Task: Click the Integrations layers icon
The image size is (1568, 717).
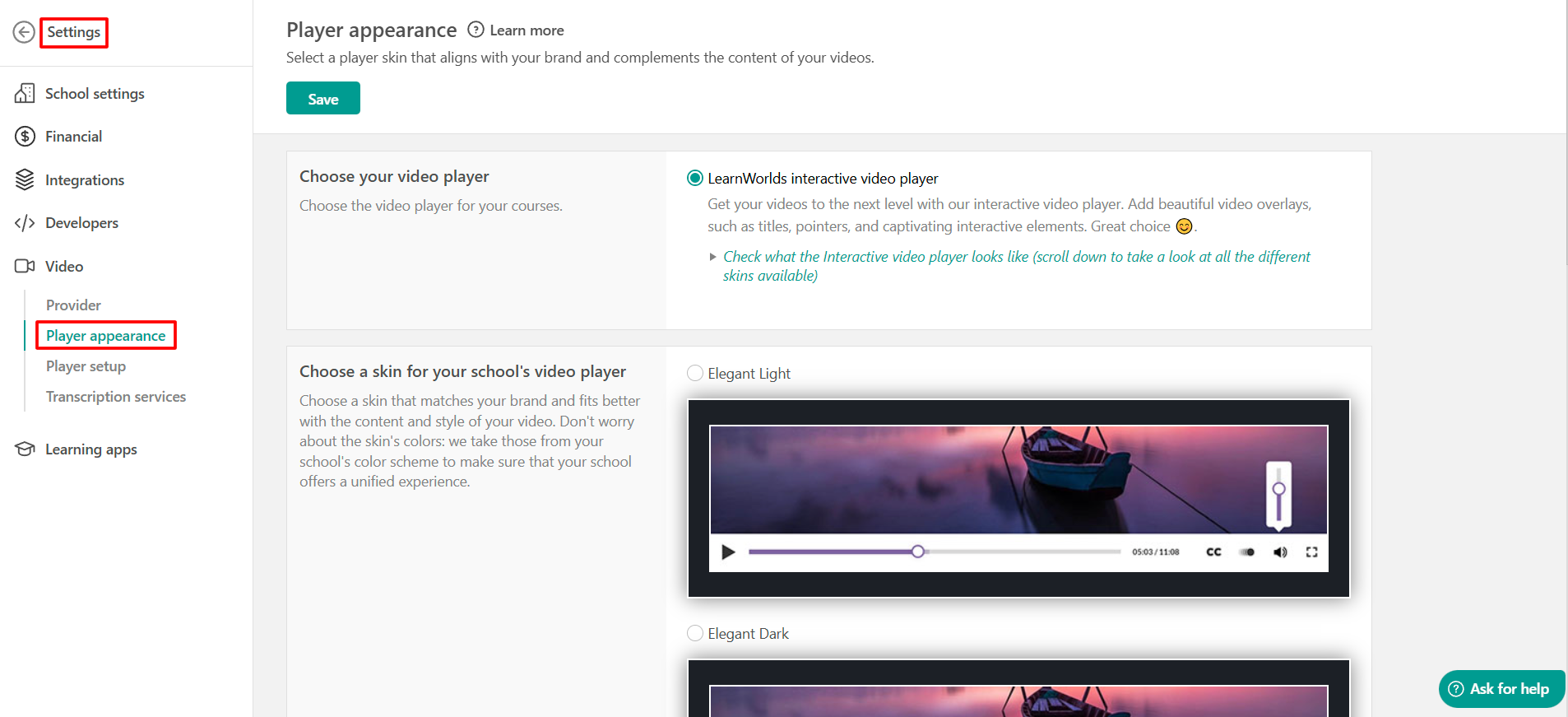Action: pos(25,179)
